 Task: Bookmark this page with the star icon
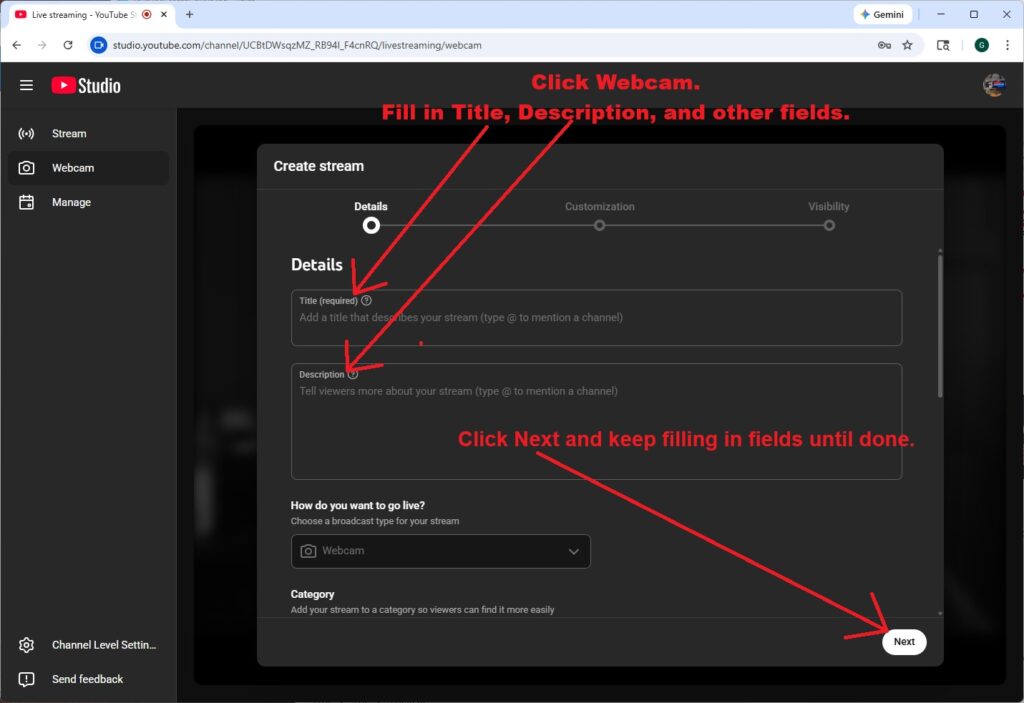coord(907,45)
